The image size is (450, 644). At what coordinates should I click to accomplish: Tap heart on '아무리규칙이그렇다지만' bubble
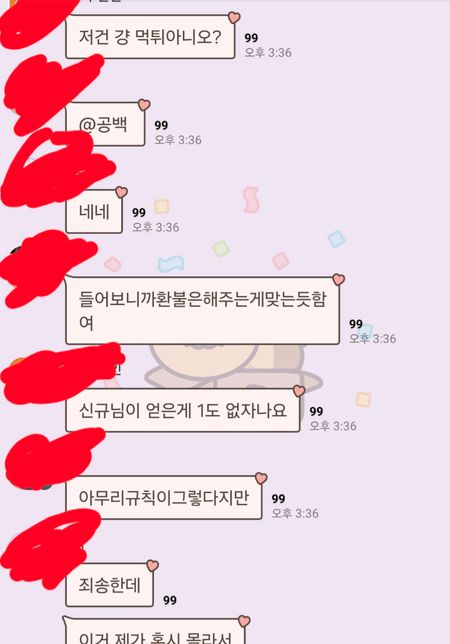pos(261,478)
